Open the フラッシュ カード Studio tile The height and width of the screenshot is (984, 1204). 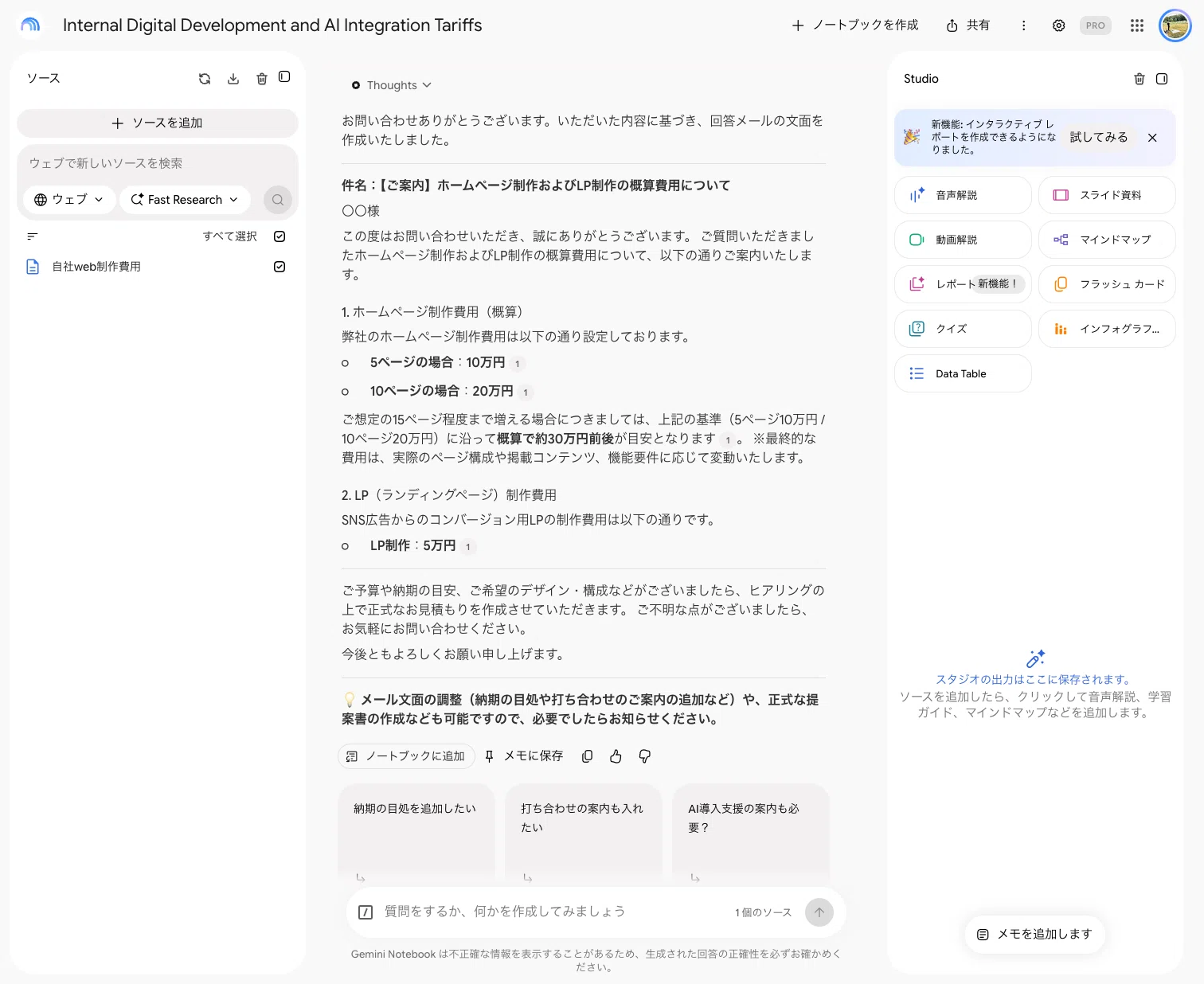(1107, 284)
